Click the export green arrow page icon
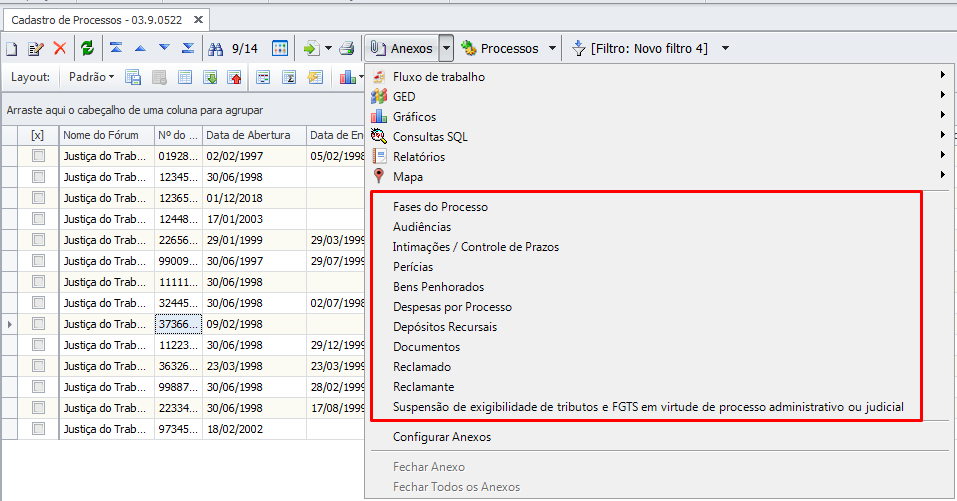The height and width of the screenshot is (501, 957). (311, 48)
